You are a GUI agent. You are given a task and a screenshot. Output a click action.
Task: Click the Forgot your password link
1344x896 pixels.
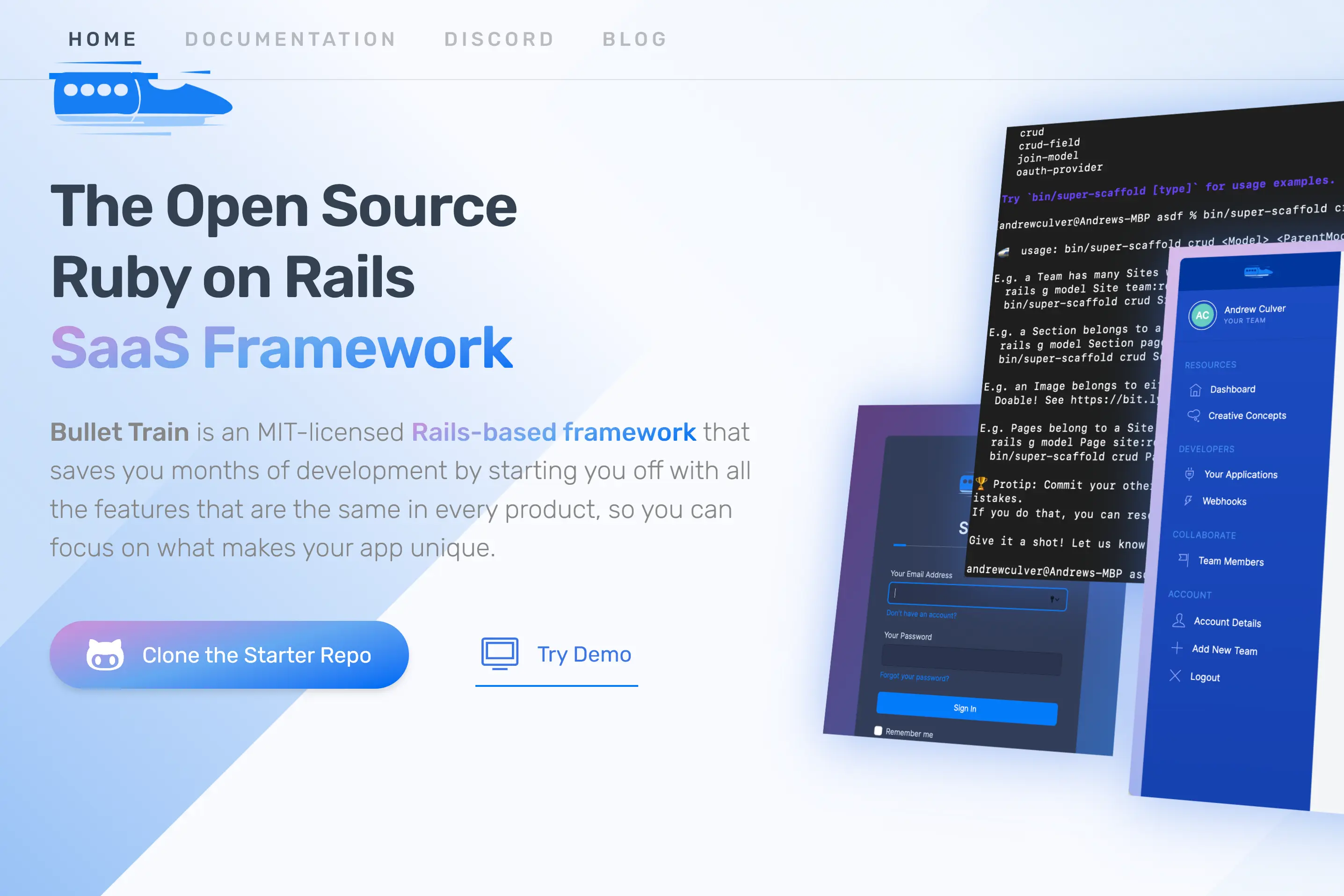point(914,677)
